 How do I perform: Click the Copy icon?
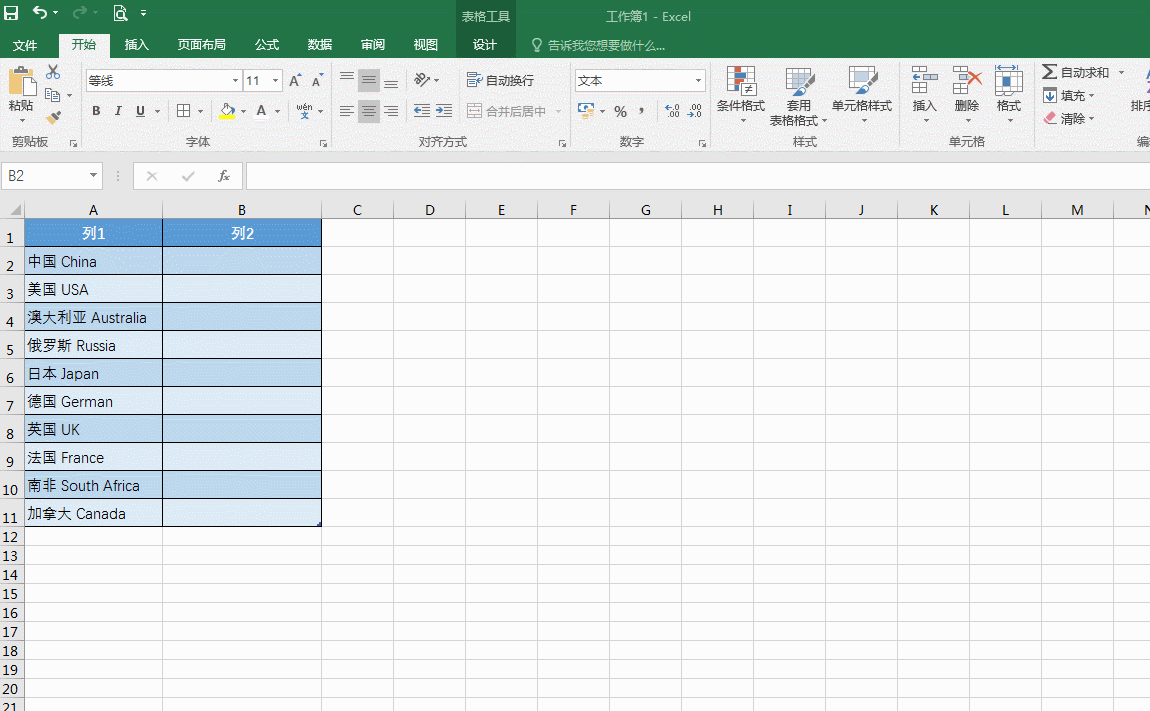click(x=52, y=95)
